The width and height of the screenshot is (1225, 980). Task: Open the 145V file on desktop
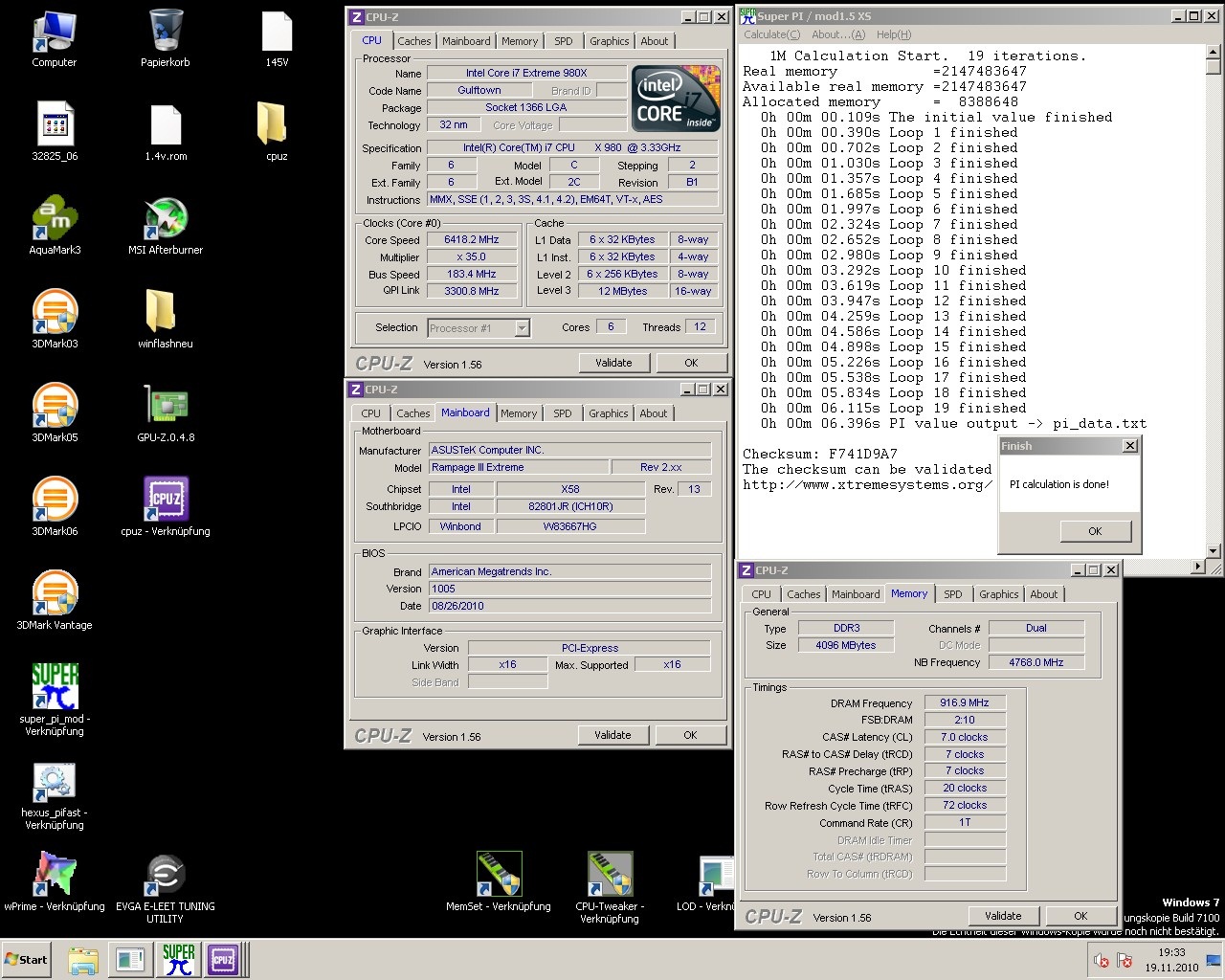(277, 39)
